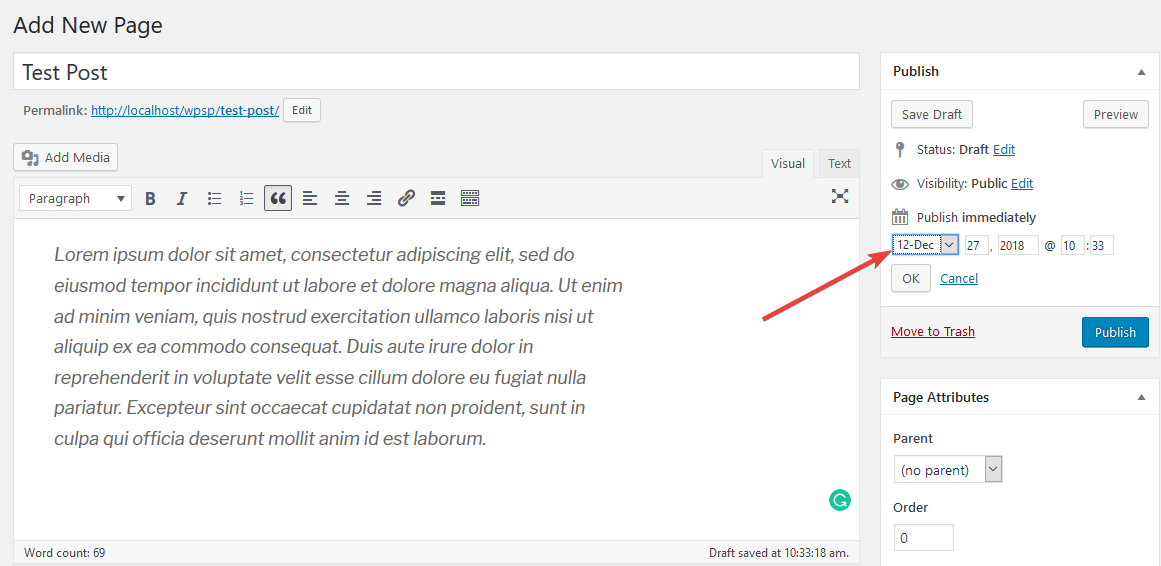Image resolution: width=1161 pixels, height=566 pixels.
Task: Enter distraction-free writing mode
Action: point(840,196)
